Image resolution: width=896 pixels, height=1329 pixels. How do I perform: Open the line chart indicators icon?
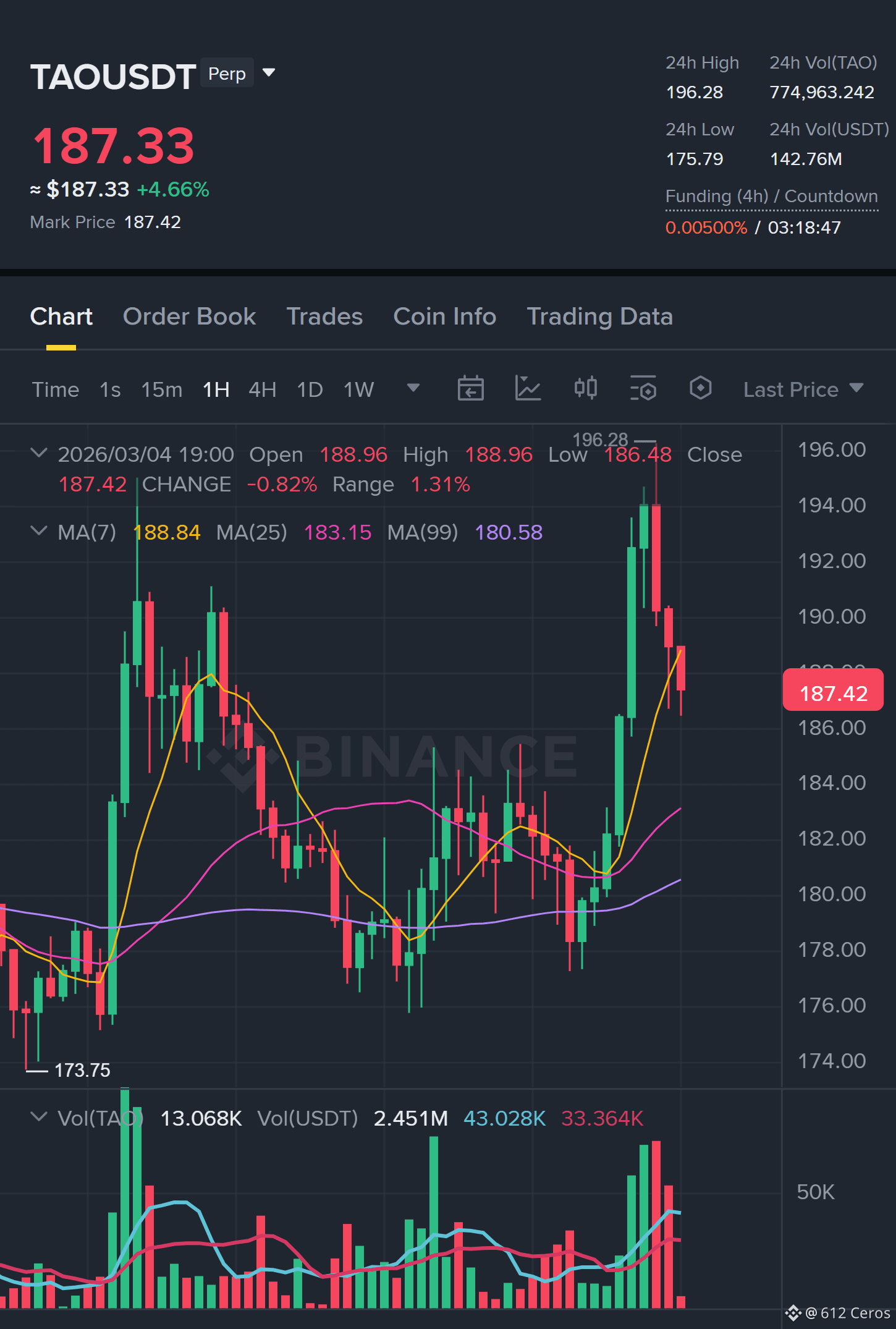coord(528,389)
